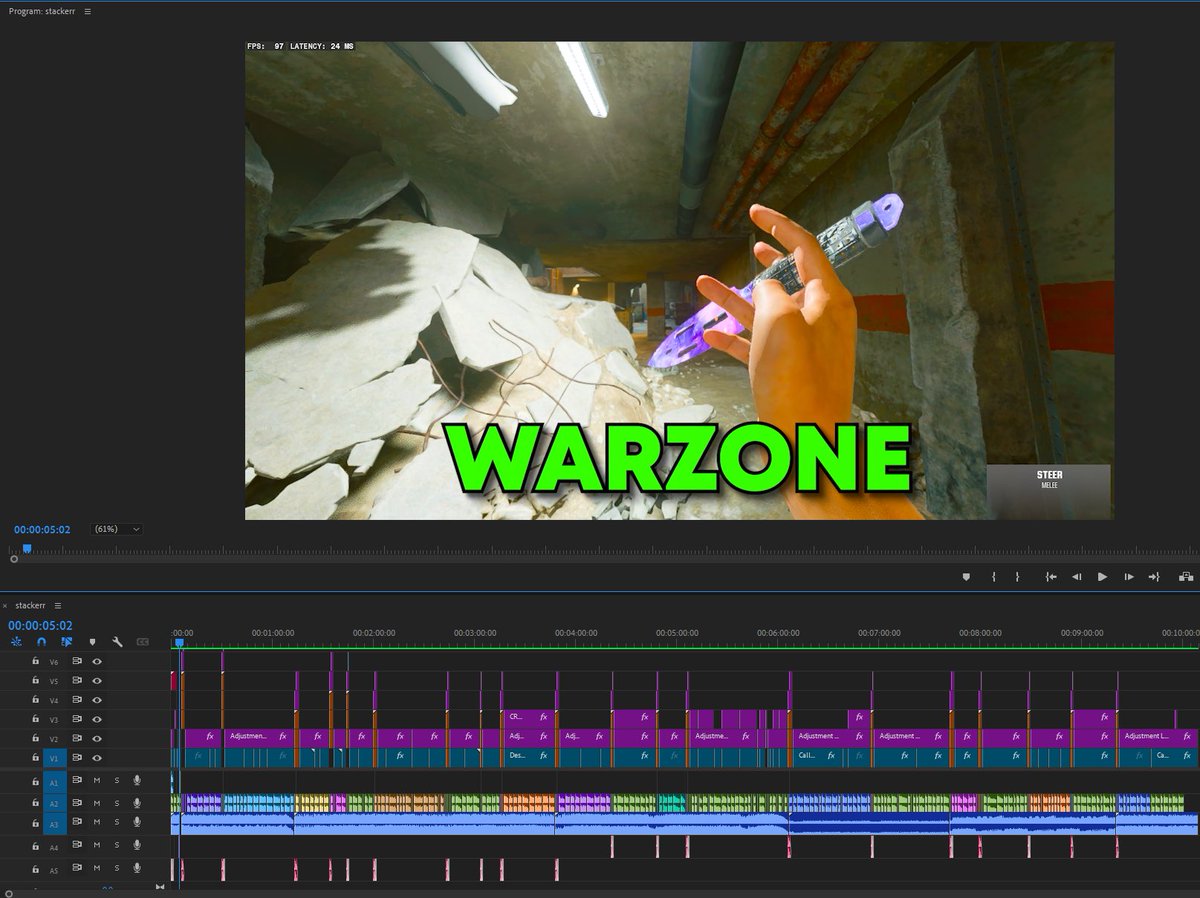Open the Program: stackerr panel menu

coord(87,11)
